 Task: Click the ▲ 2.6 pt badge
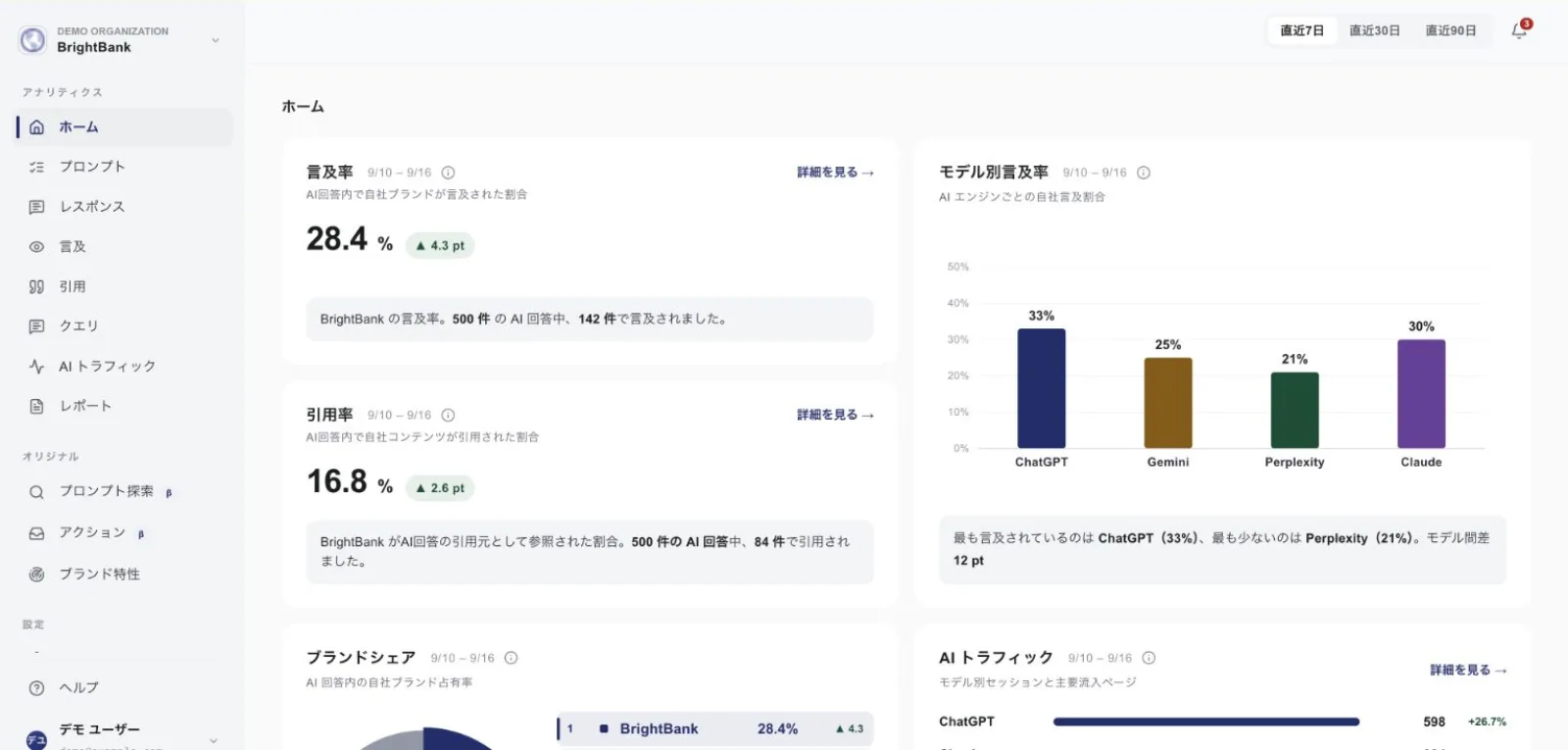440,488
